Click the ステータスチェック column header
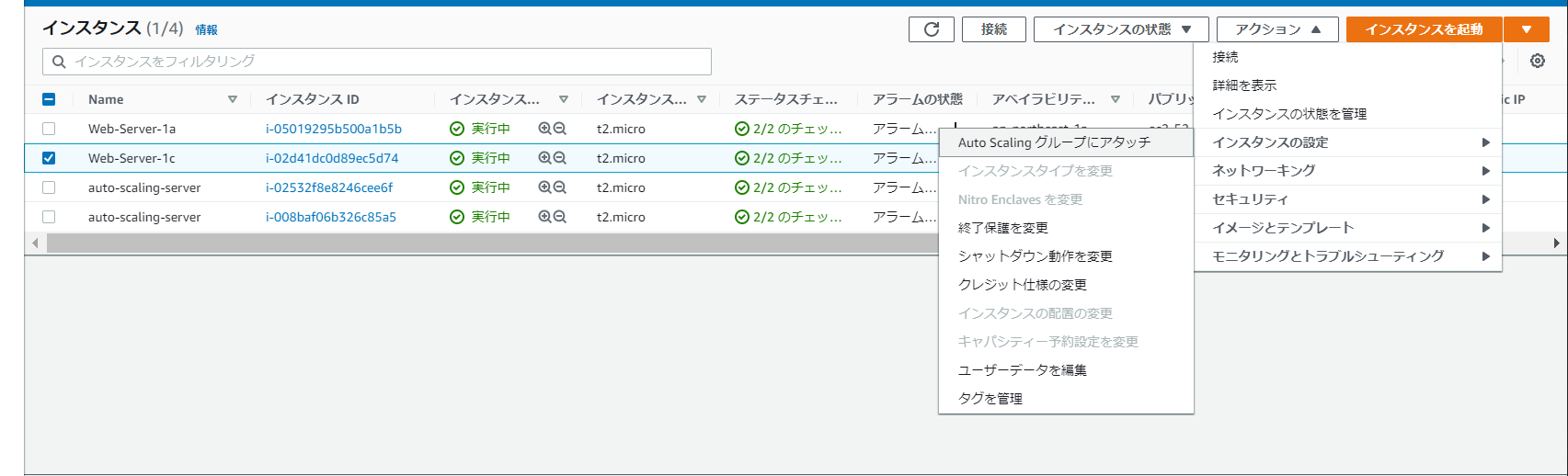Screen dimensions: 1568x476 pos(785,99)
